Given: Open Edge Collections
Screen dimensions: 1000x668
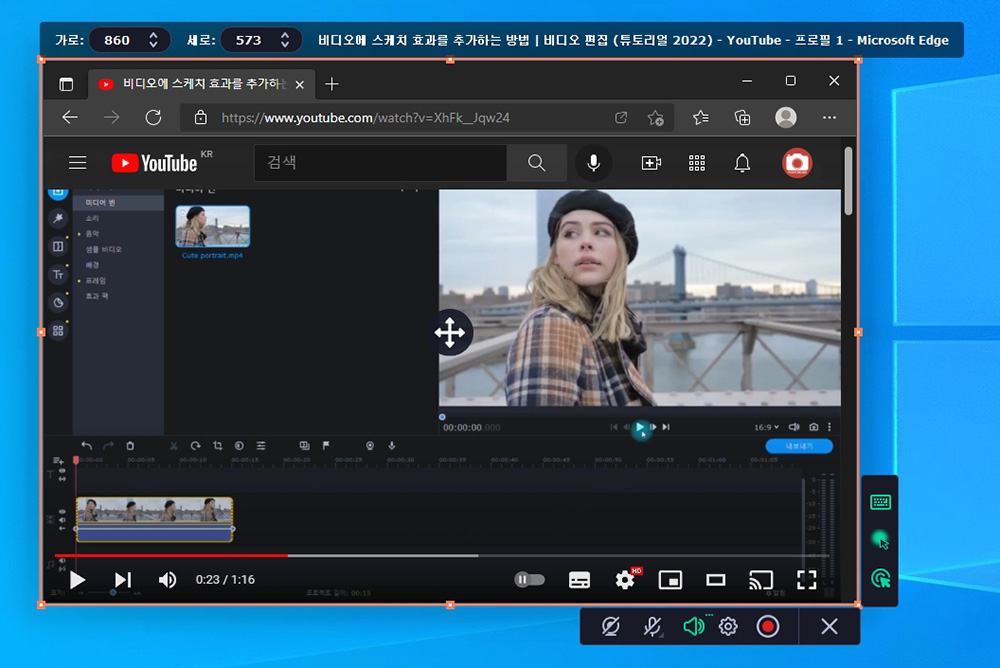Looking at the screenshot, I should click(x=742, y=117).
